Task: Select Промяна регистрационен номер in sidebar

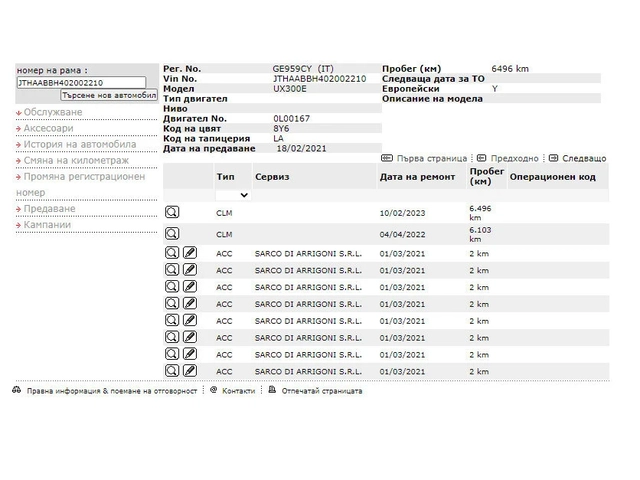Action: pyautogui.click(x=80, y=184)
